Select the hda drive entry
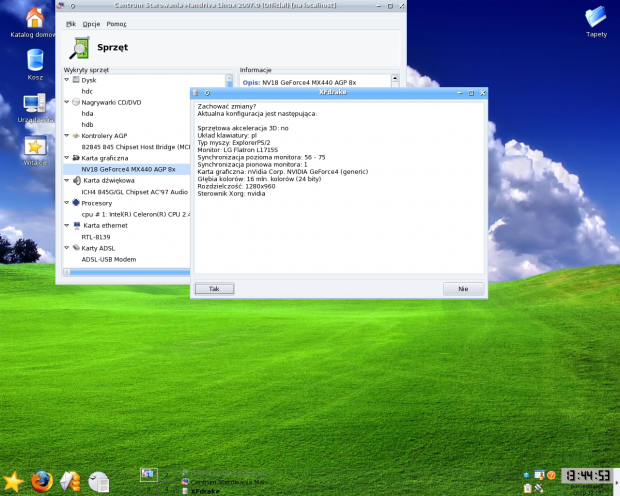Screen dimensions: 620x496 pyautogui.click(x=87, y=114)
